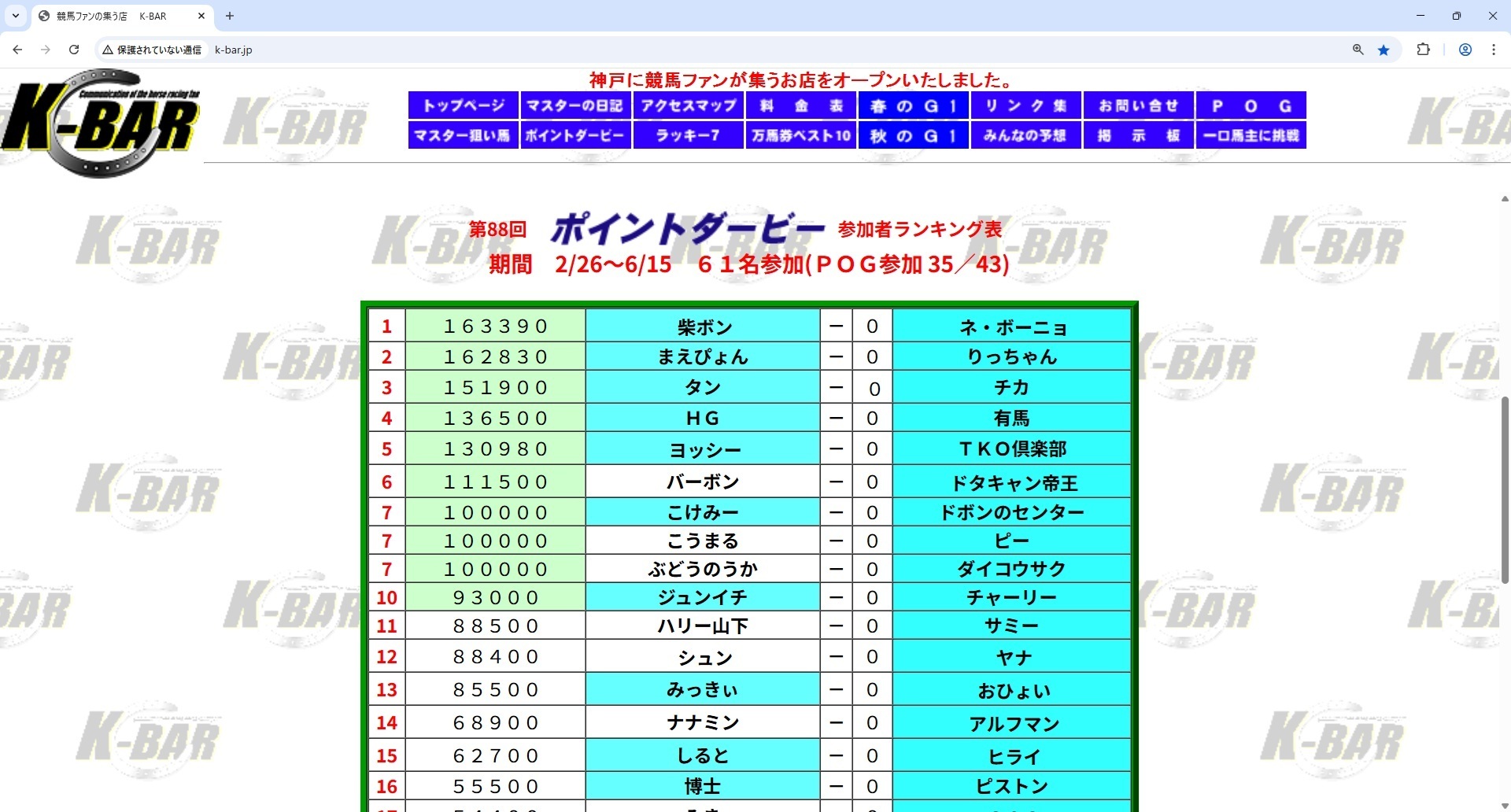The width and height of the screenshot is (1511, 812).
Task: Open the 料金表 menu button
Action: pyautogui.click(x=800, y=105)
